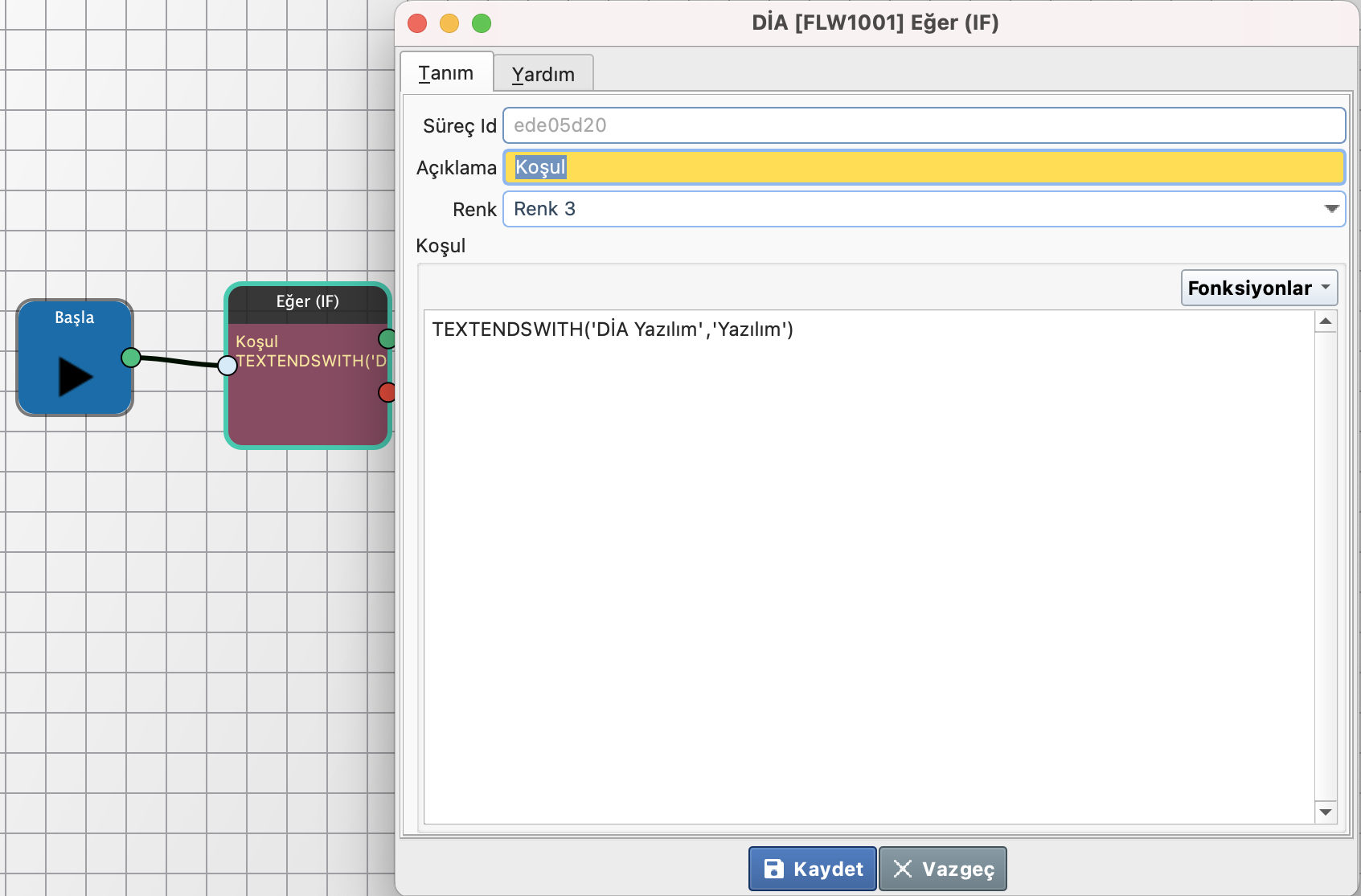
Task: Select the Eğer (IF) node header
Action: point(307,302)
